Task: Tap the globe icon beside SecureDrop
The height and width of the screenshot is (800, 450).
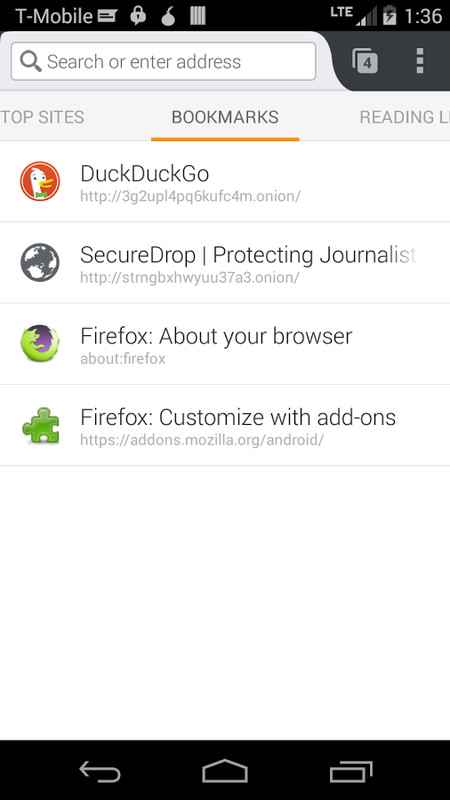Action: click(40, 262)
